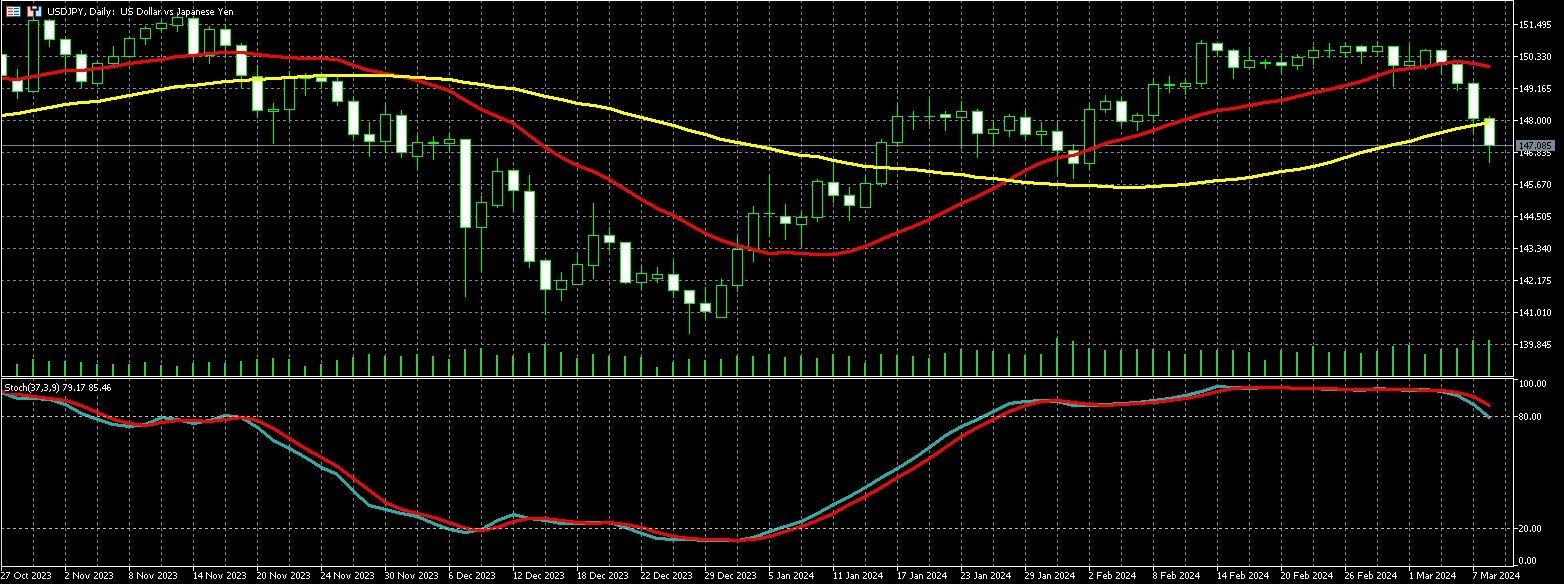
Task: Click the 29 Dec 2023 date label
Action: point(730,576)
